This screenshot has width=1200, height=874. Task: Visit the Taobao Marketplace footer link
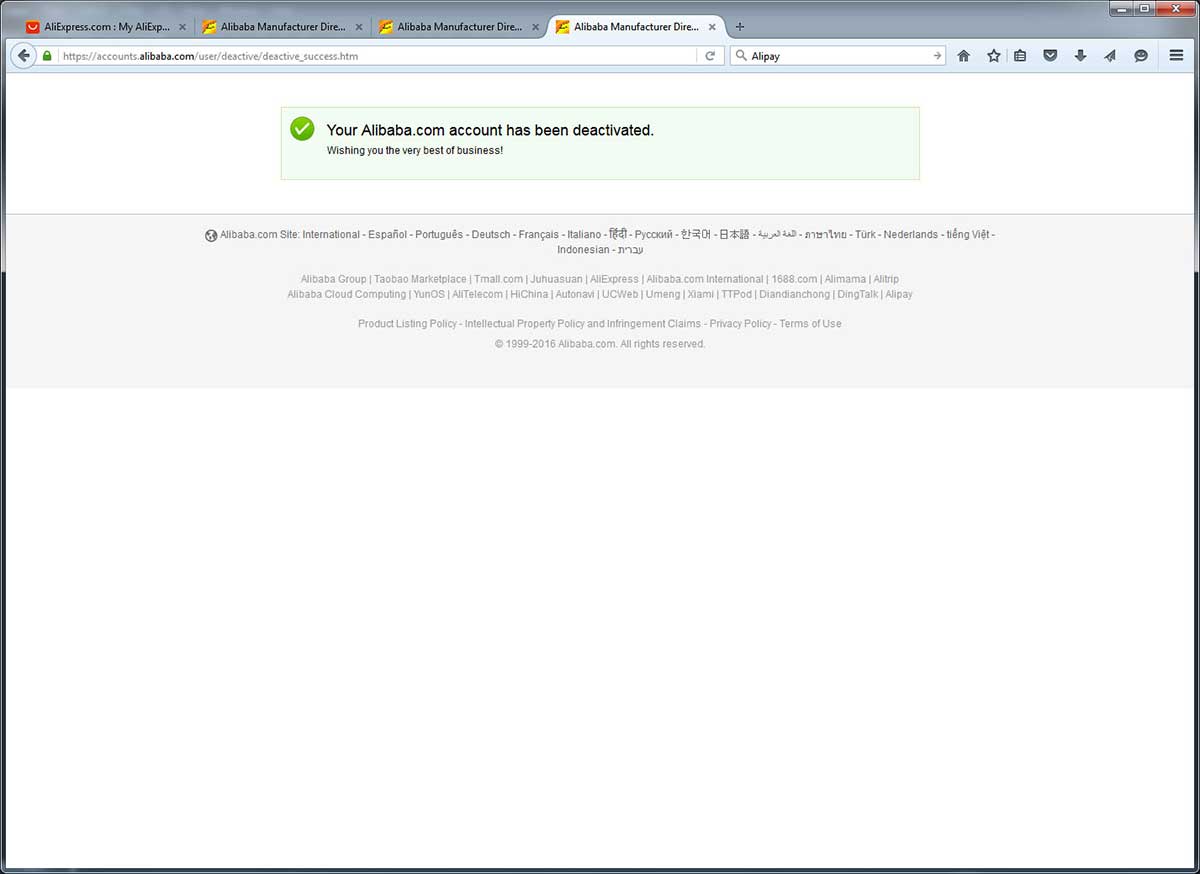[x=420, y=280]
